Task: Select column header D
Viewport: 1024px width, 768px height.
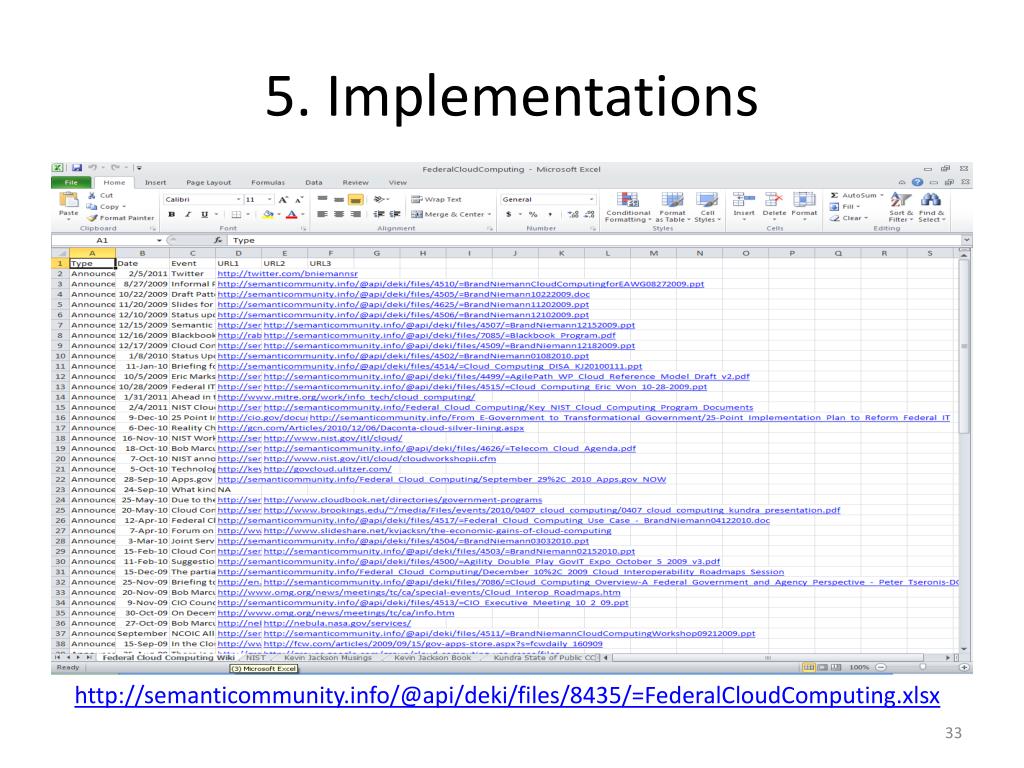Action: pyautogui.click(x=238, y=253)
